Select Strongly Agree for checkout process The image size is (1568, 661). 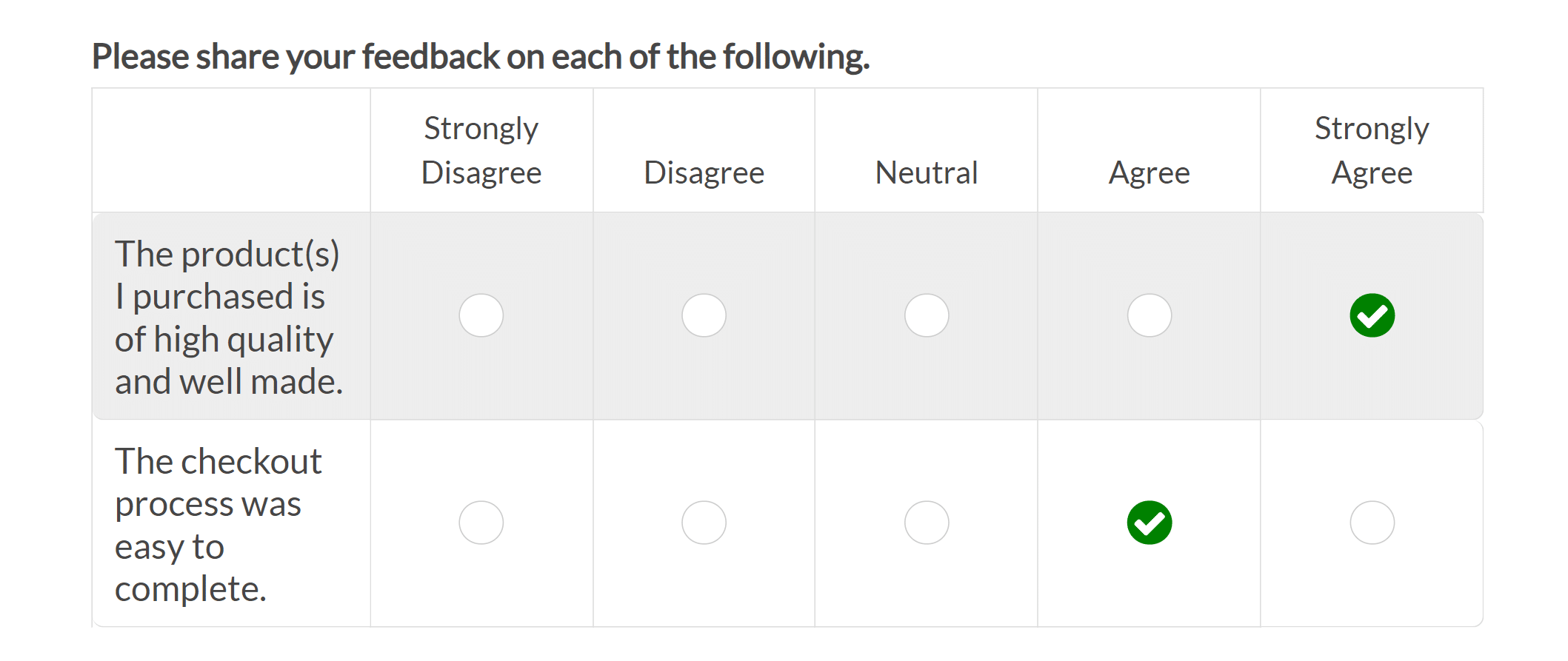(1372, 523)
